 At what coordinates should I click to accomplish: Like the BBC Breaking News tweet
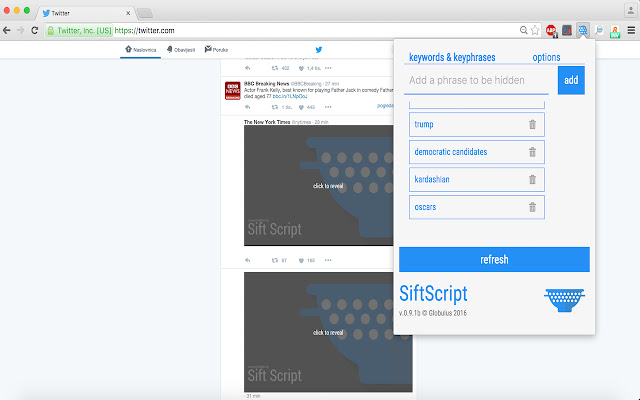tap(301, 107)
